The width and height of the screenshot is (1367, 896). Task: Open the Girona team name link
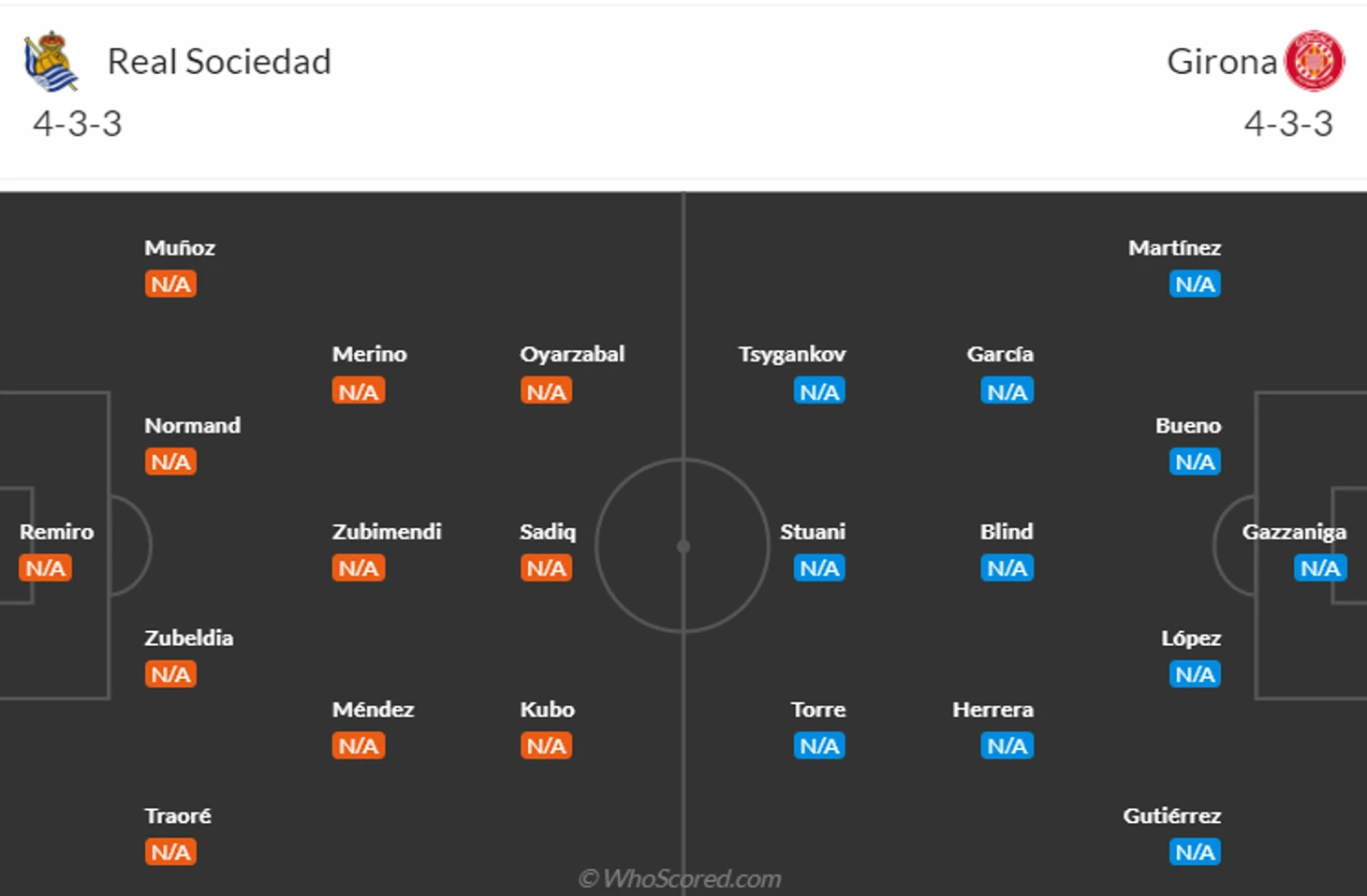coord(1221,62)
